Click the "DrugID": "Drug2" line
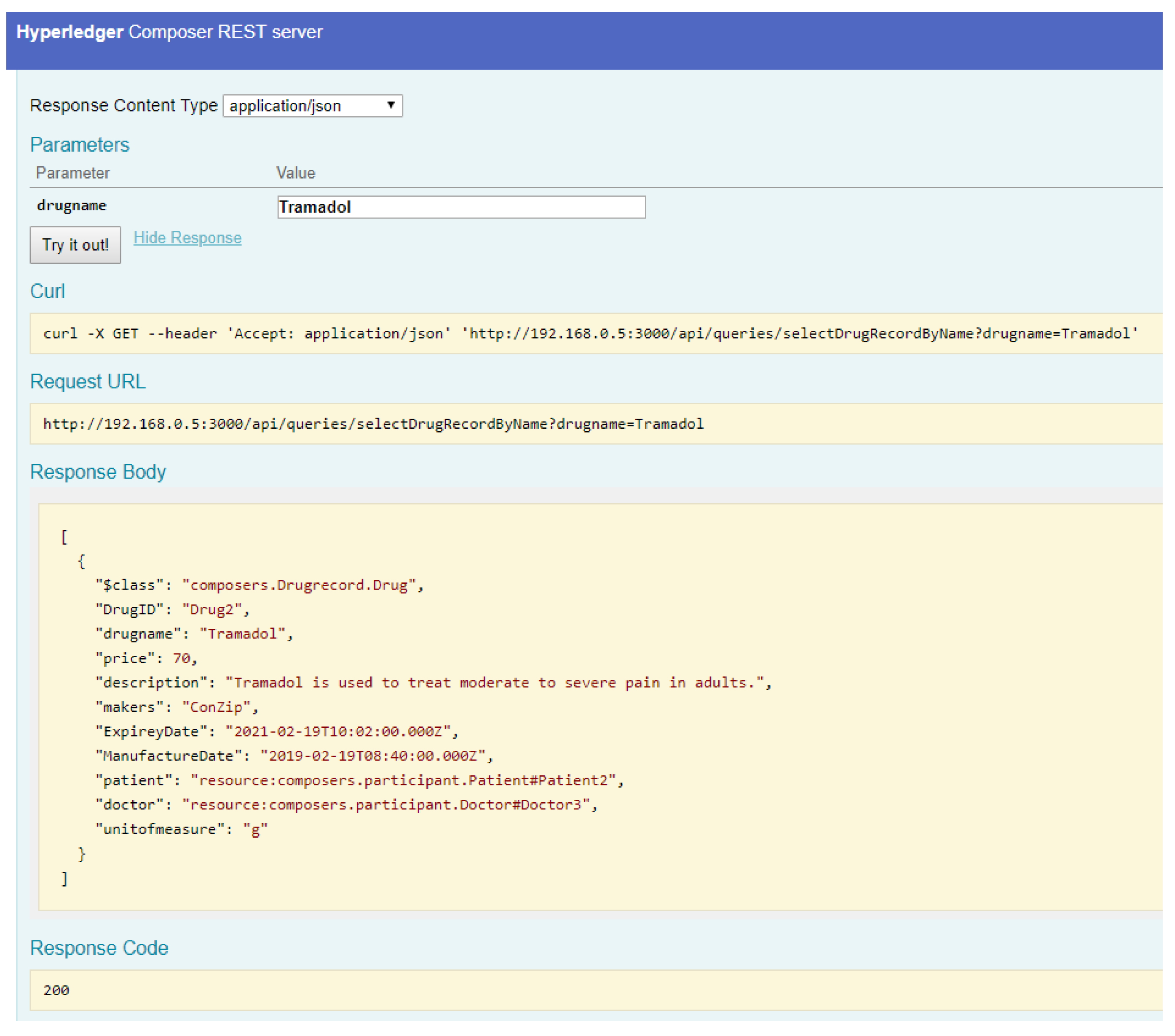 [x=173, y=609]
